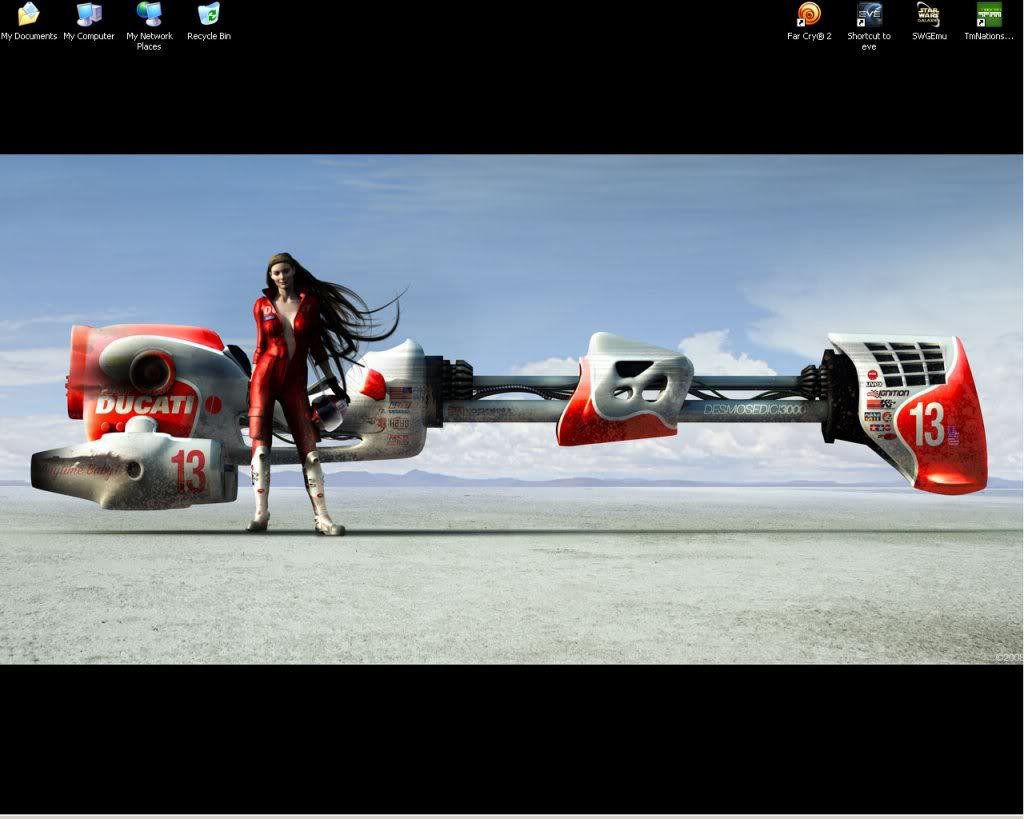Viewport: 1024px width, 819px height.
Task: Select the Far Cry 2 shortcut icon
Action: pyautogui.click(x=809, y=14)
